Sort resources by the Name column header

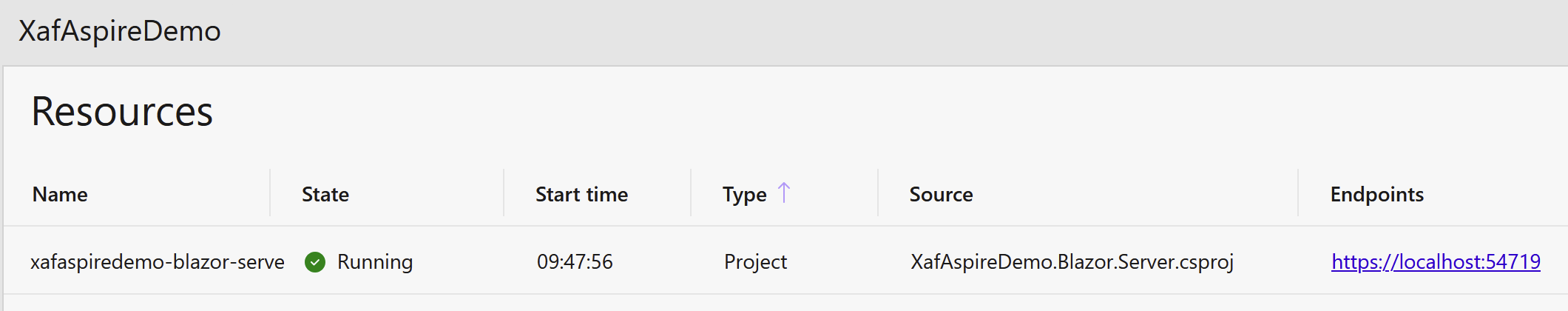pos(60,194)
